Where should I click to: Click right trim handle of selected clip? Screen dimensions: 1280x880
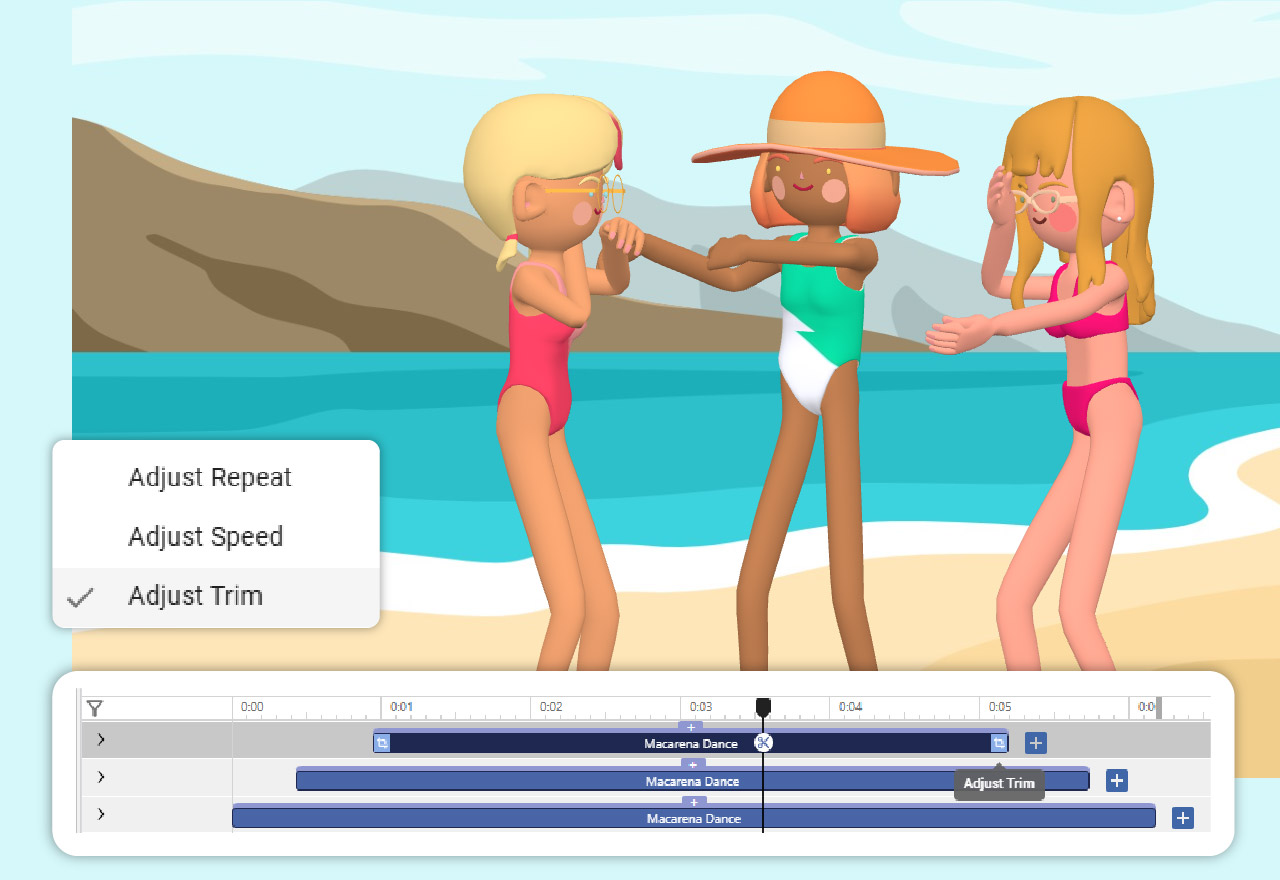click(998, 743)
